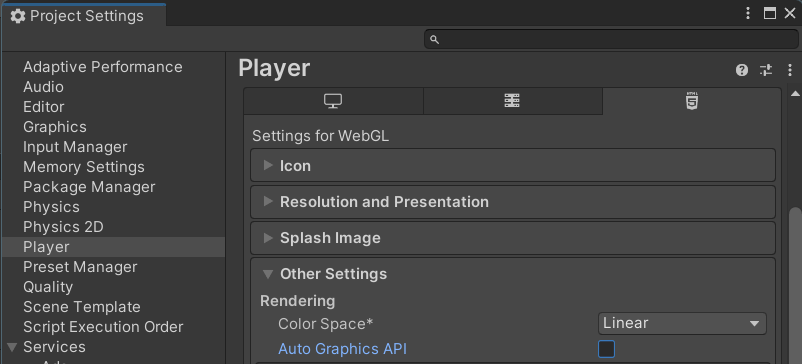The image size is (802, 364).
Task: Select the standalone desktop monitor platform tab
Action: pos(333,101)
